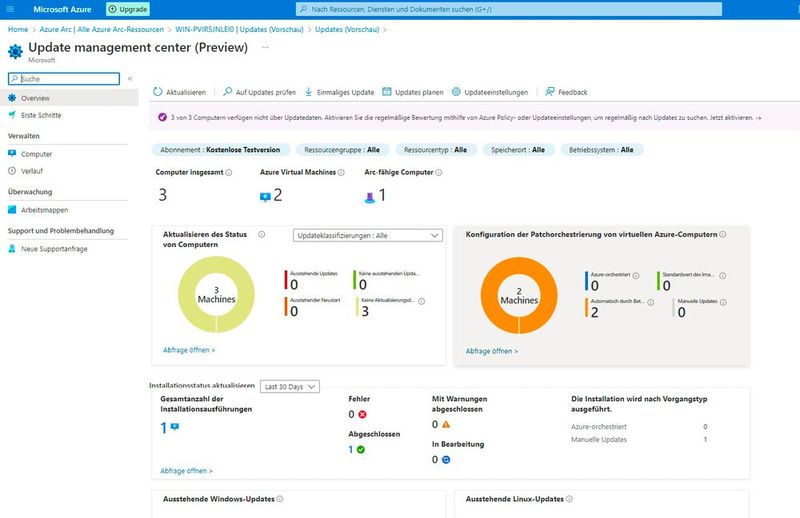This screenshot has width=800, height=518.
Task: Click the purple notification banner icon
Action: (162, 117)
